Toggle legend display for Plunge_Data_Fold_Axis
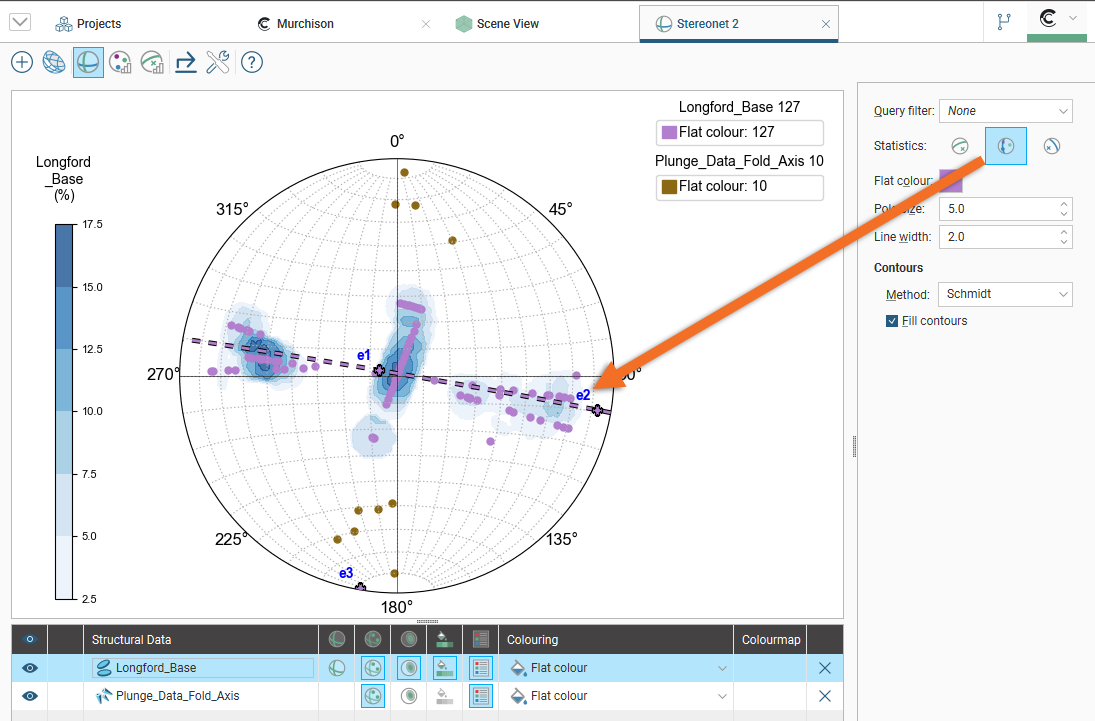 481,696
